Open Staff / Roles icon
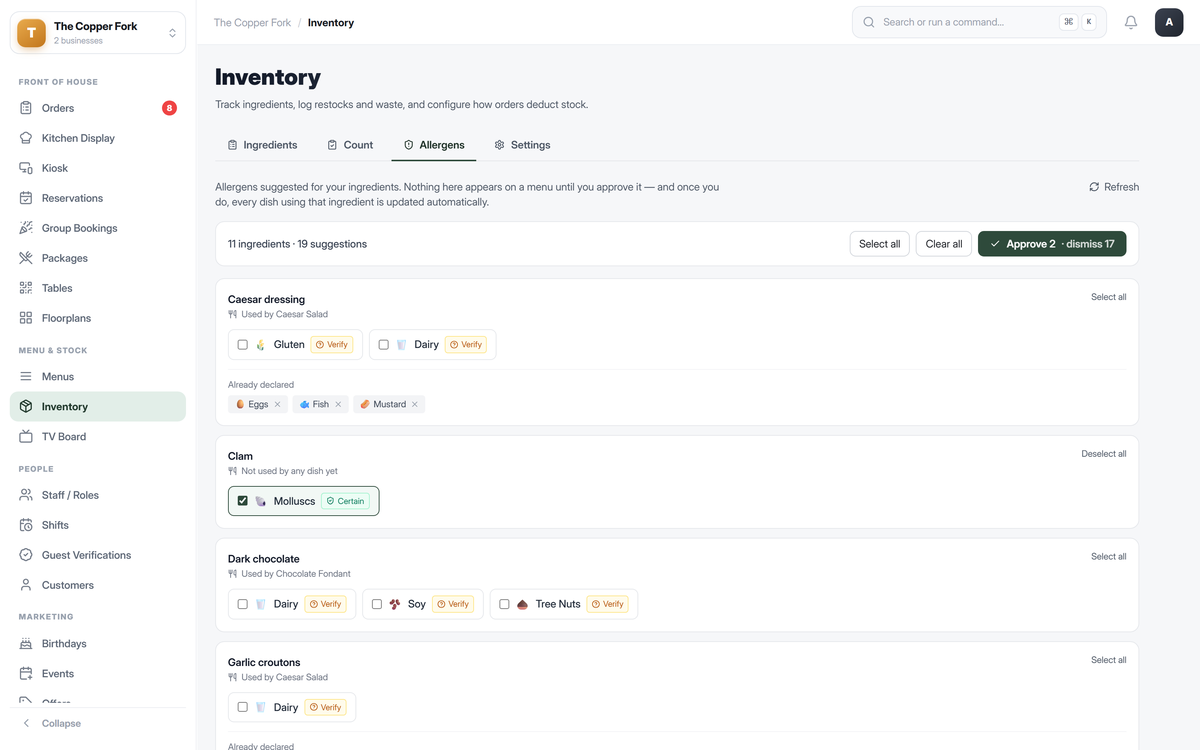This screenshot has height=750, width=1200. 26,495
